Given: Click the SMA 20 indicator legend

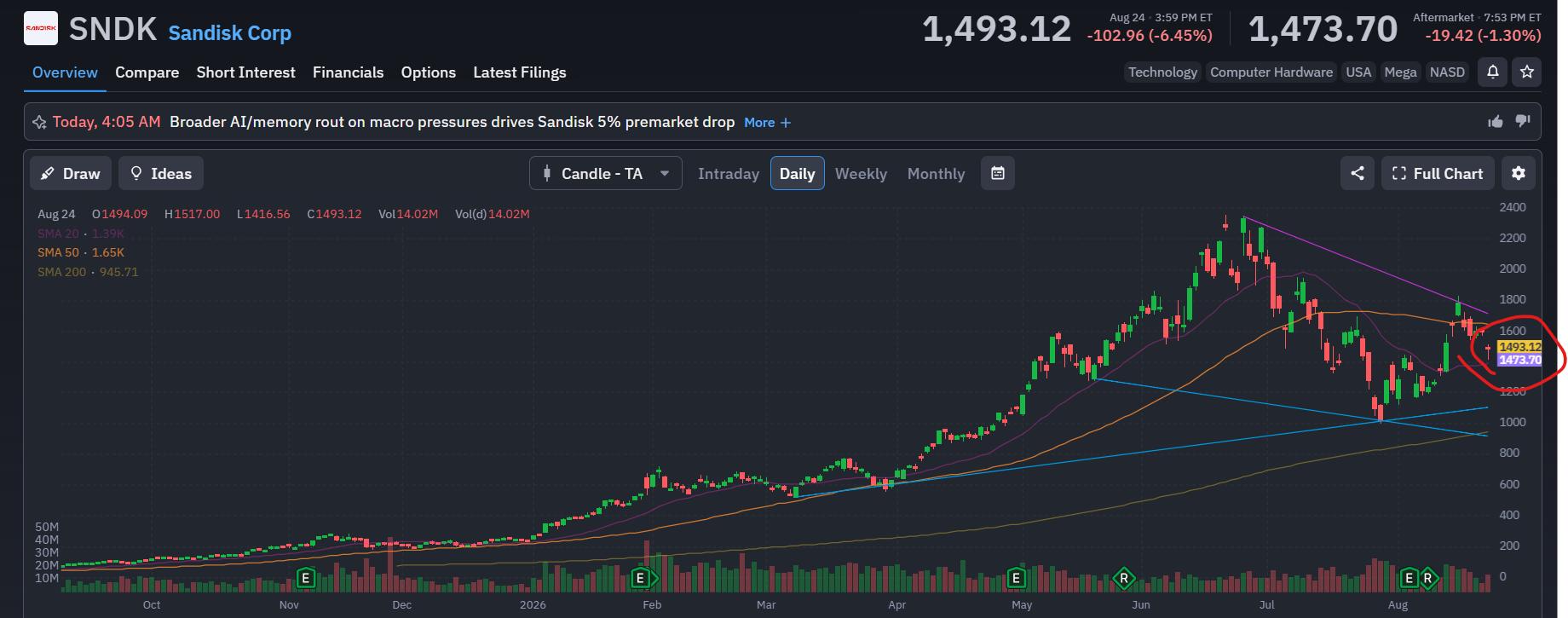Looking at the screenshot, I should pos(81,234).
